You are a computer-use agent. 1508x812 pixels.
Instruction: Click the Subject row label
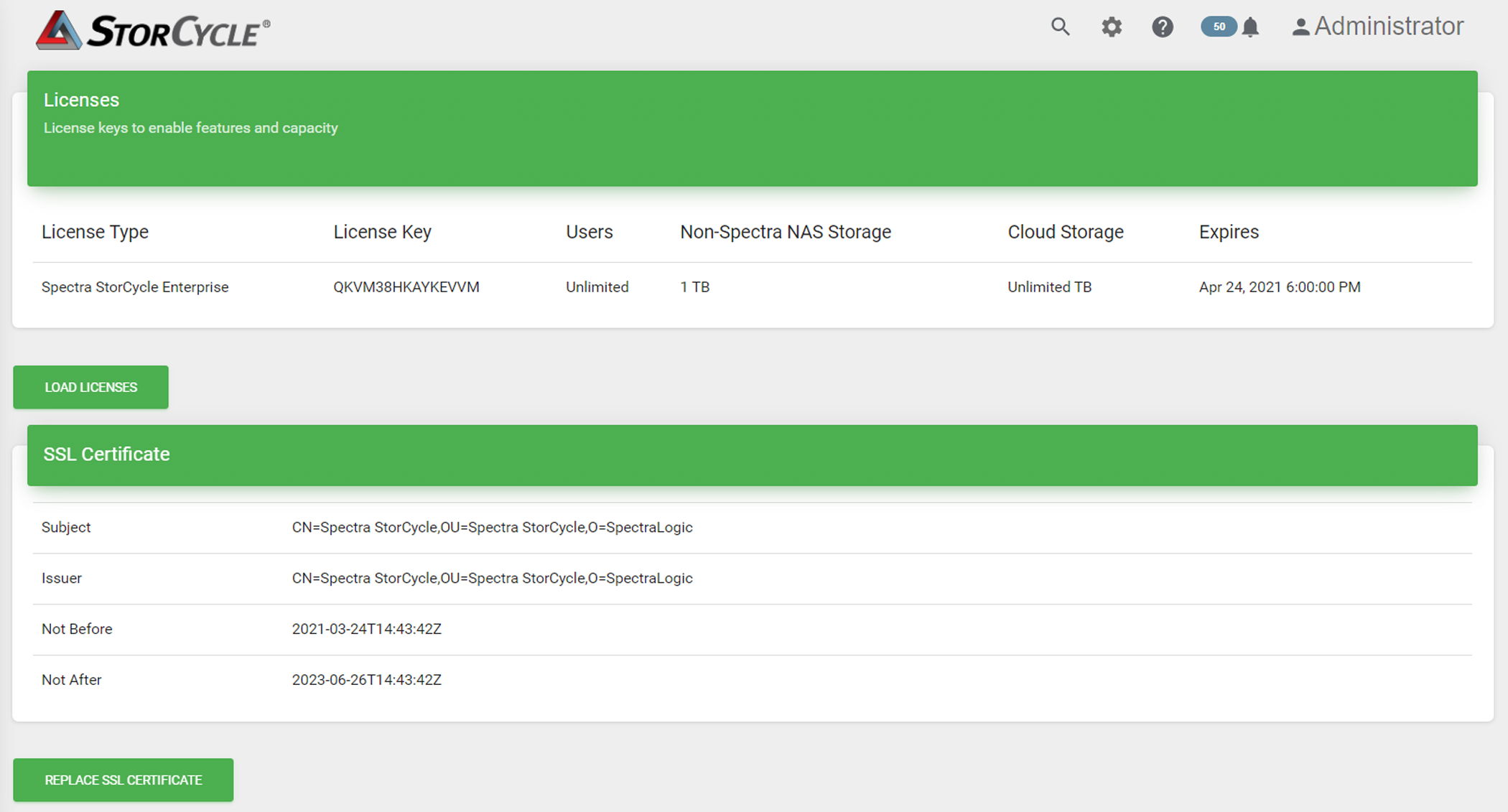coord(66,527)
